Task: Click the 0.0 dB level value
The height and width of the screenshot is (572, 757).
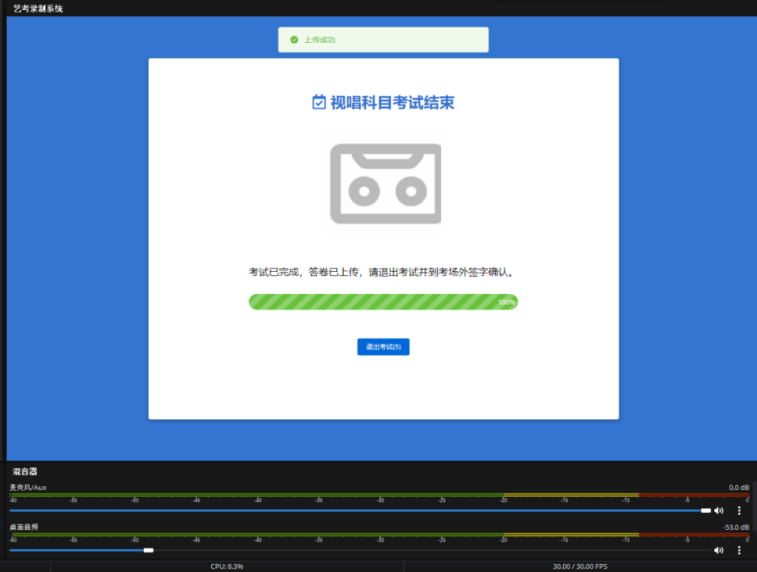Action: [739, 488]
